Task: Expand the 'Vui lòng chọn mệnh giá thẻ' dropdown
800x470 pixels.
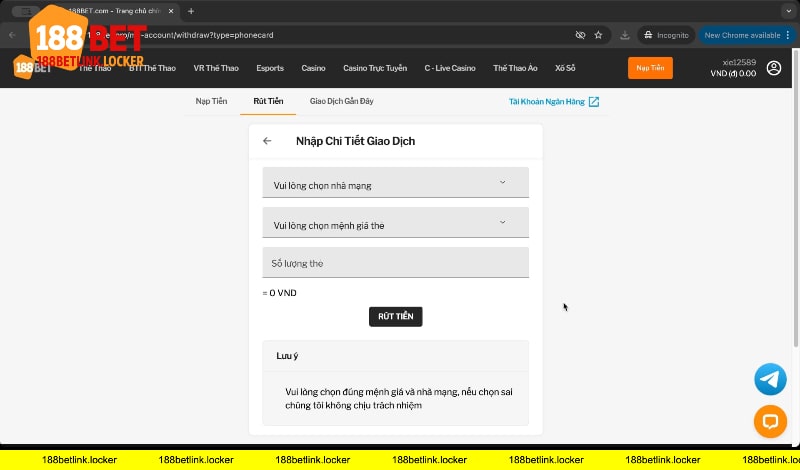Action: click(395, 224)
